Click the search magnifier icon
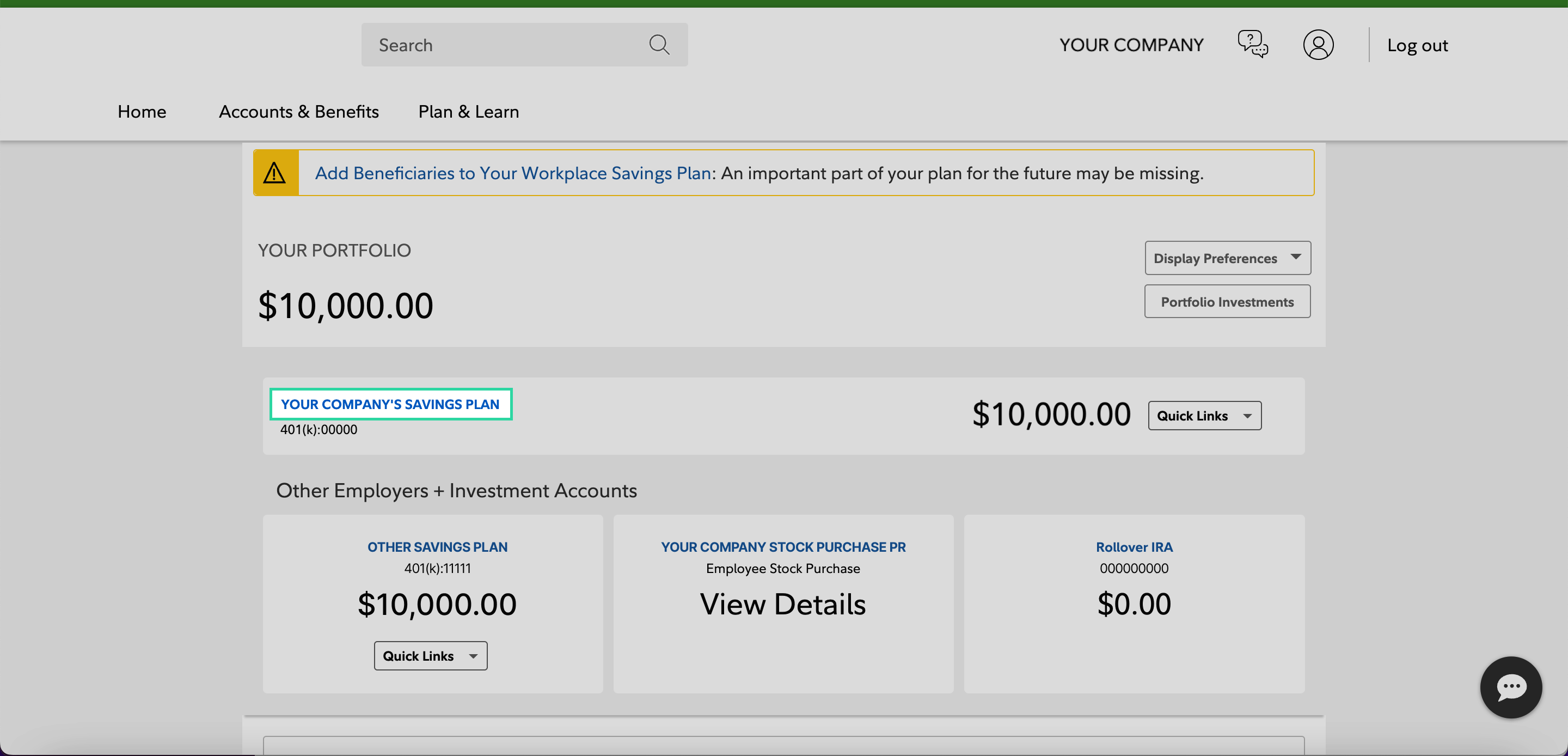This screenshot has height=756, width=1568. point(661,43)
